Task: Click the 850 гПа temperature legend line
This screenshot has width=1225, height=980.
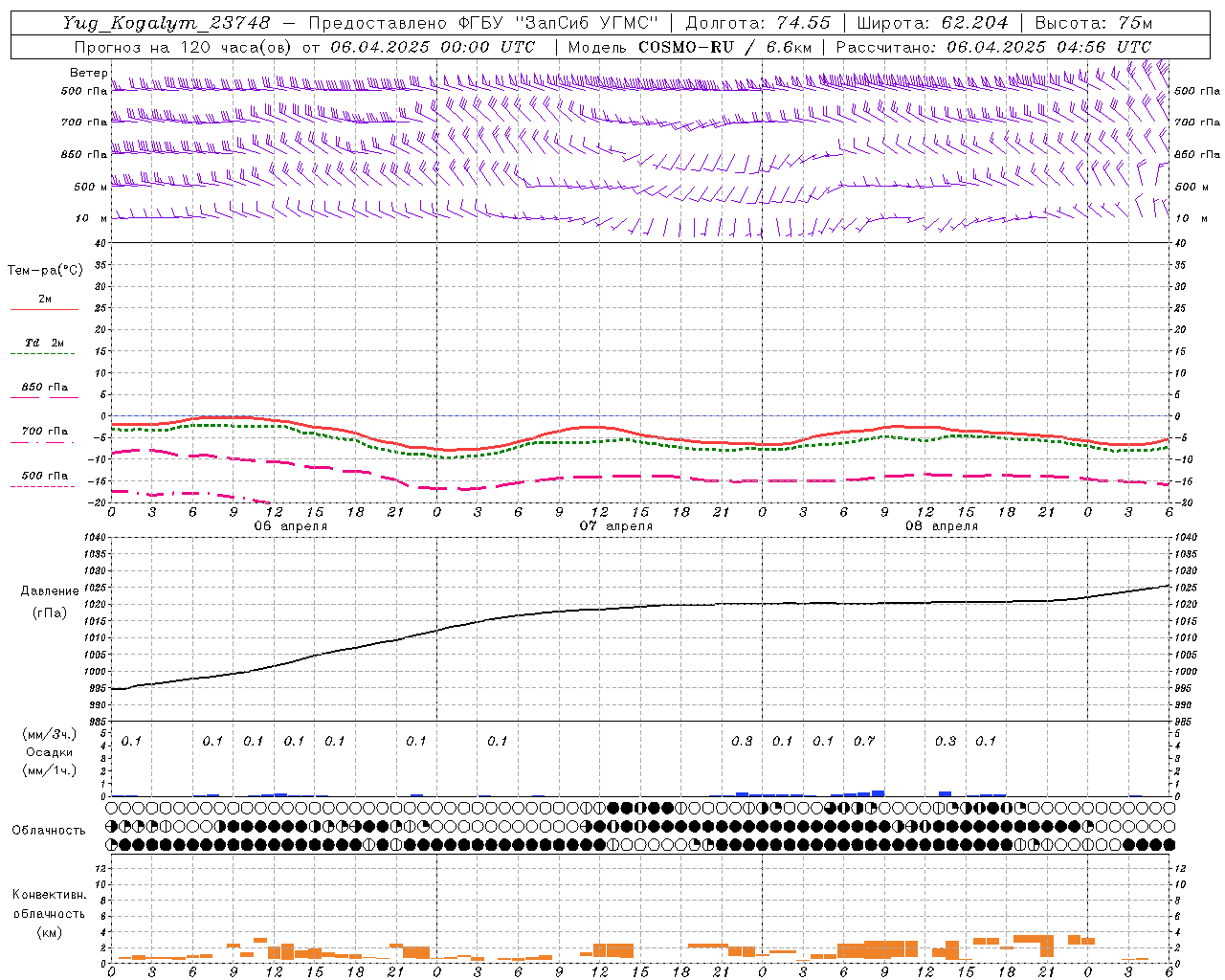Action: (x=44, y=397)
